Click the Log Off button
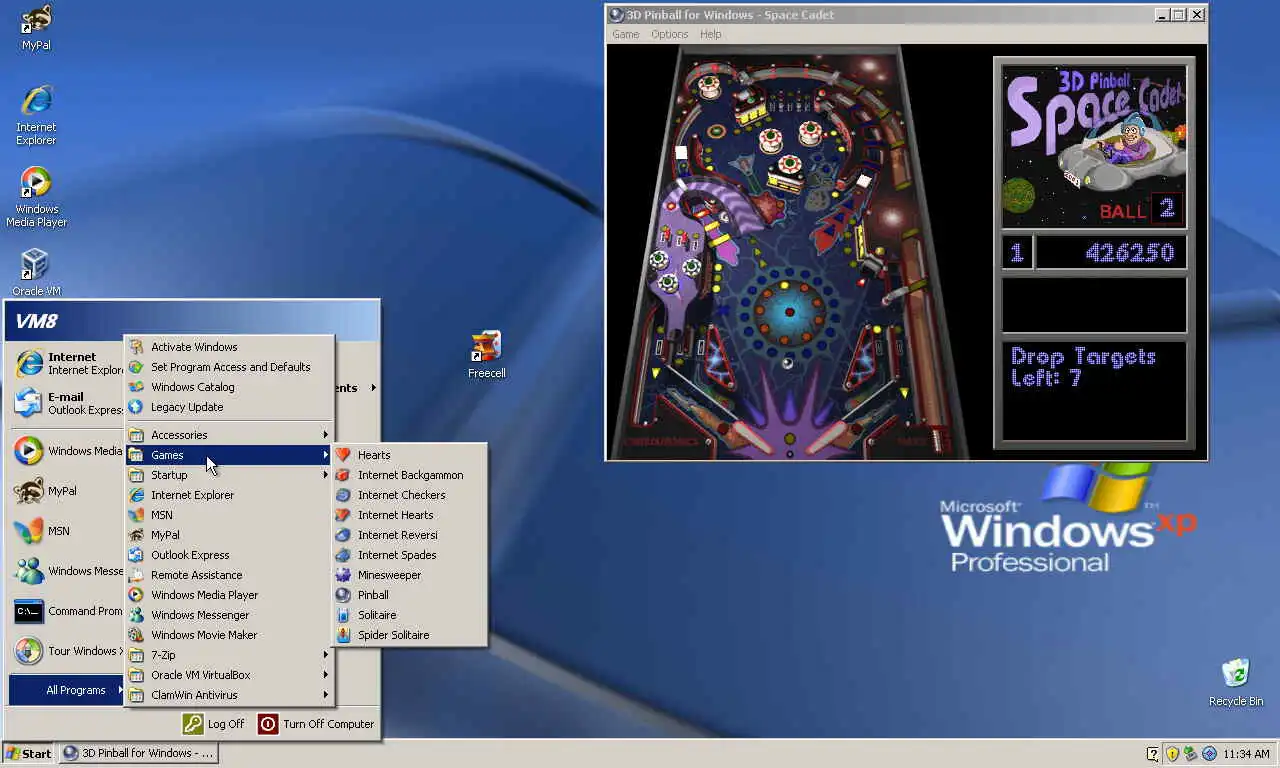 tap(213, 724)
